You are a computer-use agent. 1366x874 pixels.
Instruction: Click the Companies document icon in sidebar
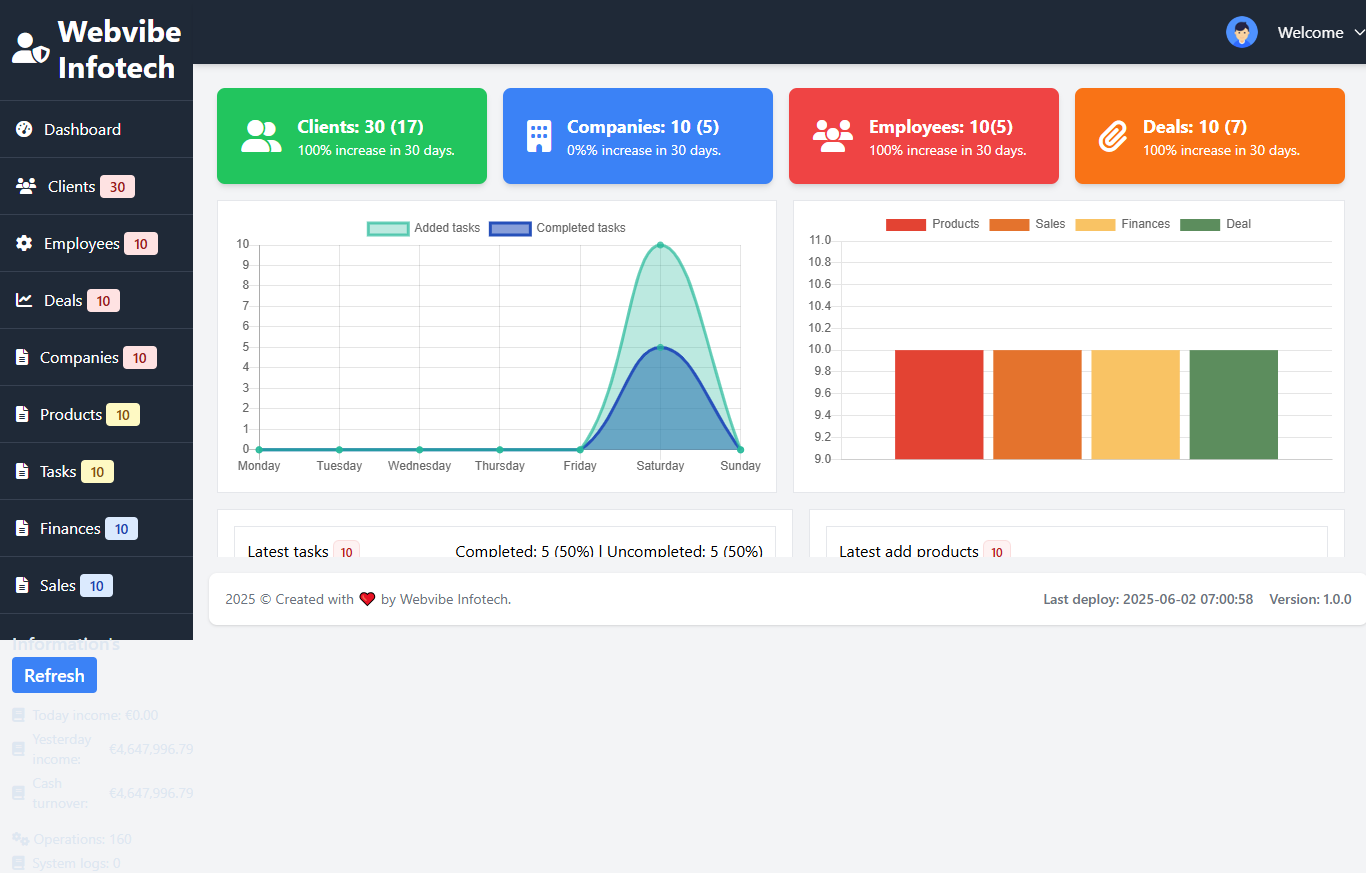pos(22,357)
